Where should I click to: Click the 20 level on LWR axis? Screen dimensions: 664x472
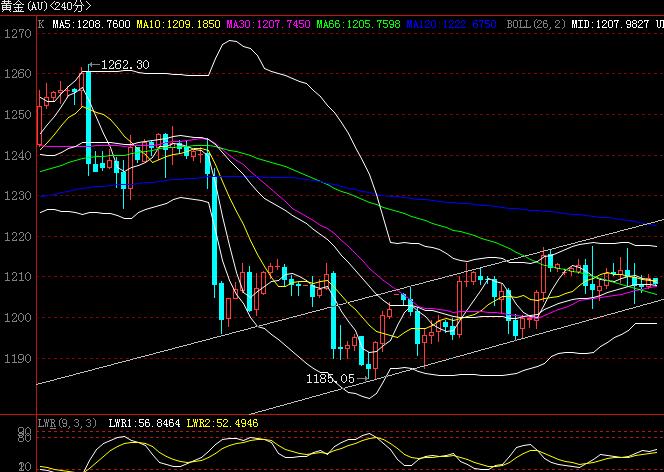pyautogui.click(x=22, y=466)
